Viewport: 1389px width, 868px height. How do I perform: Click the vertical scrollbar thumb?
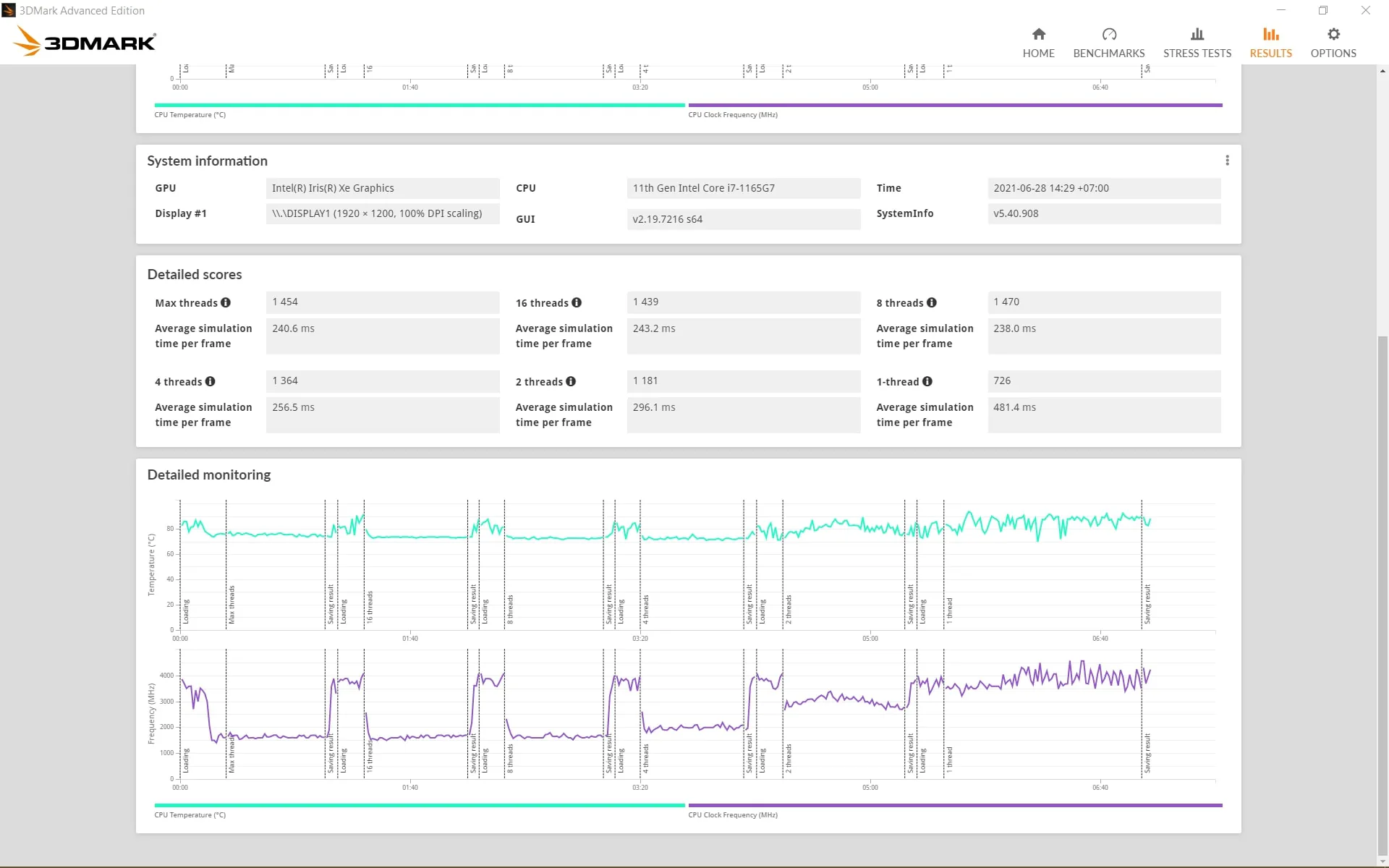[1382, 595]
